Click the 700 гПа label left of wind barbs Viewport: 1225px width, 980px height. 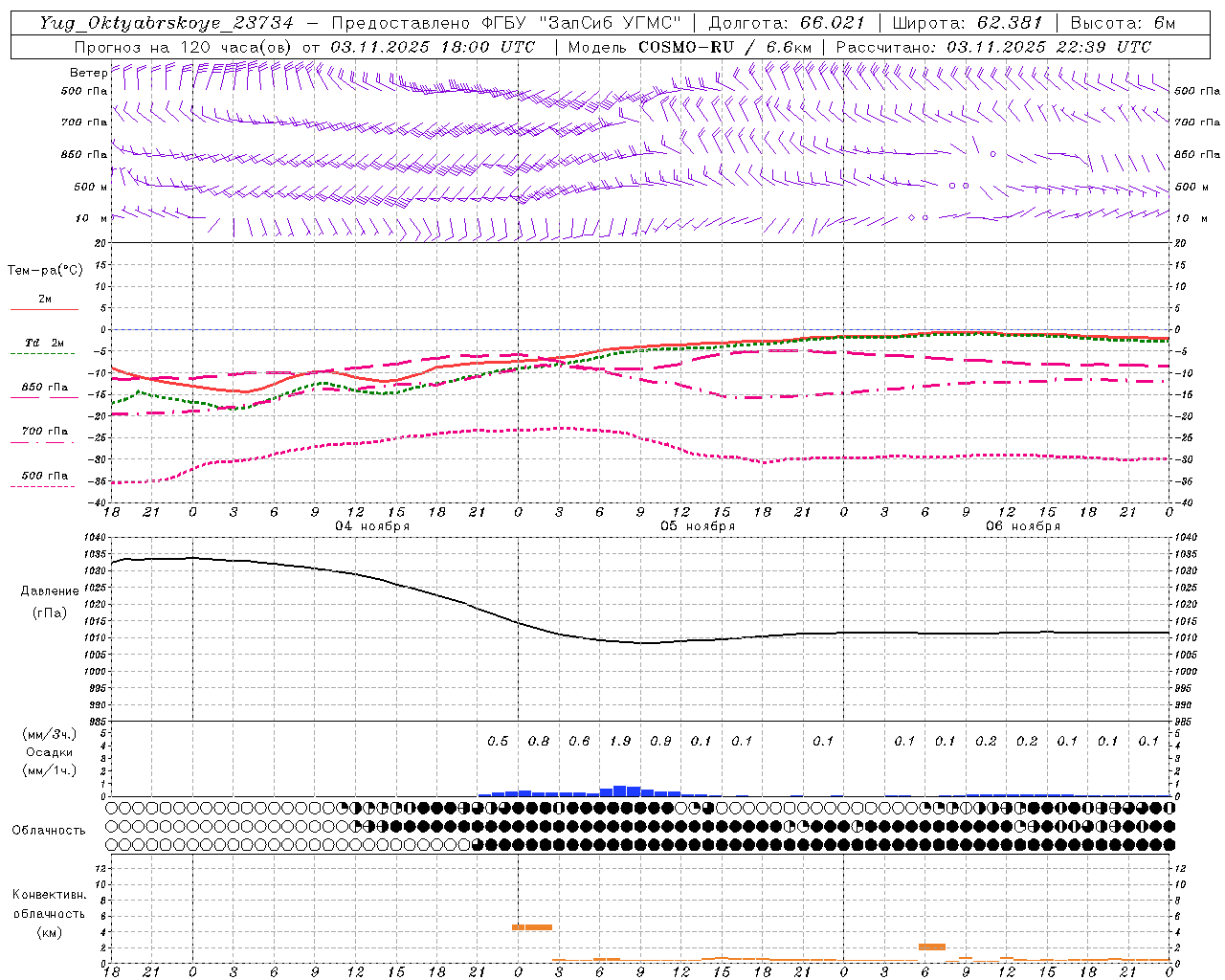[x=84, y=122]
